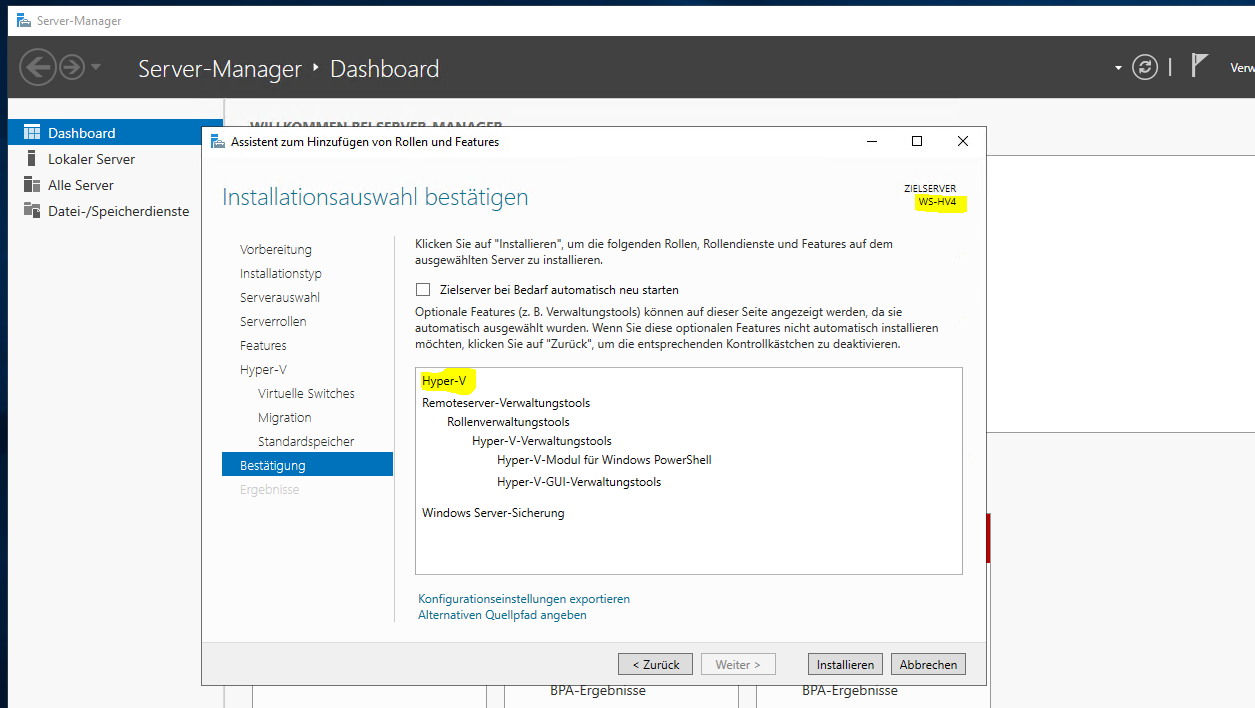Click the Dashboard grid icon

coord(31,133)
